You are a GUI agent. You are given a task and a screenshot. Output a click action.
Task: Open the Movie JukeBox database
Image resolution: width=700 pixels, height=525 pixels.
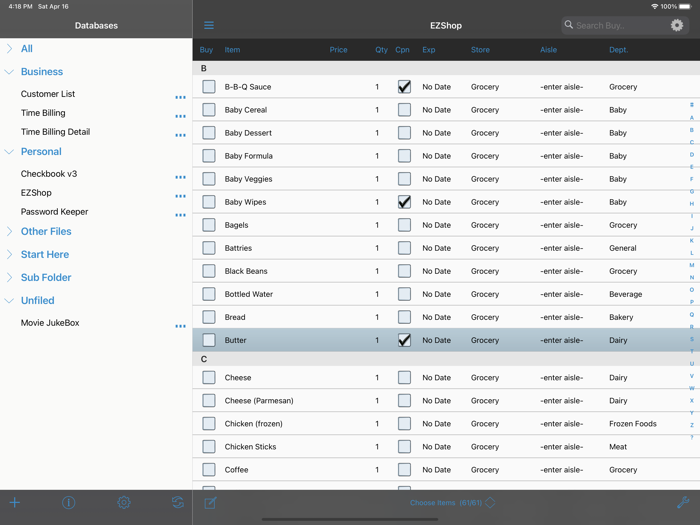point(50,323)
